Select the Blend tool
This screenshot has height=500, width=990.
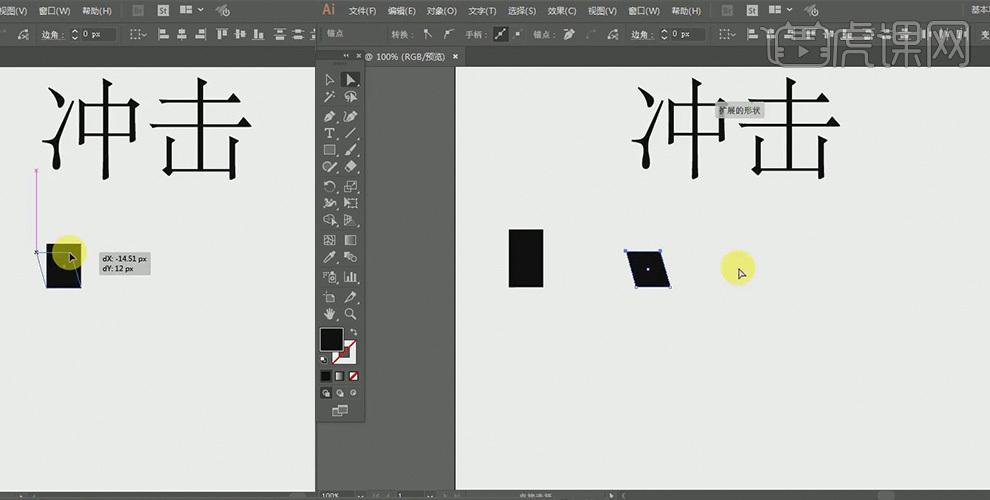tap(350, 257)
